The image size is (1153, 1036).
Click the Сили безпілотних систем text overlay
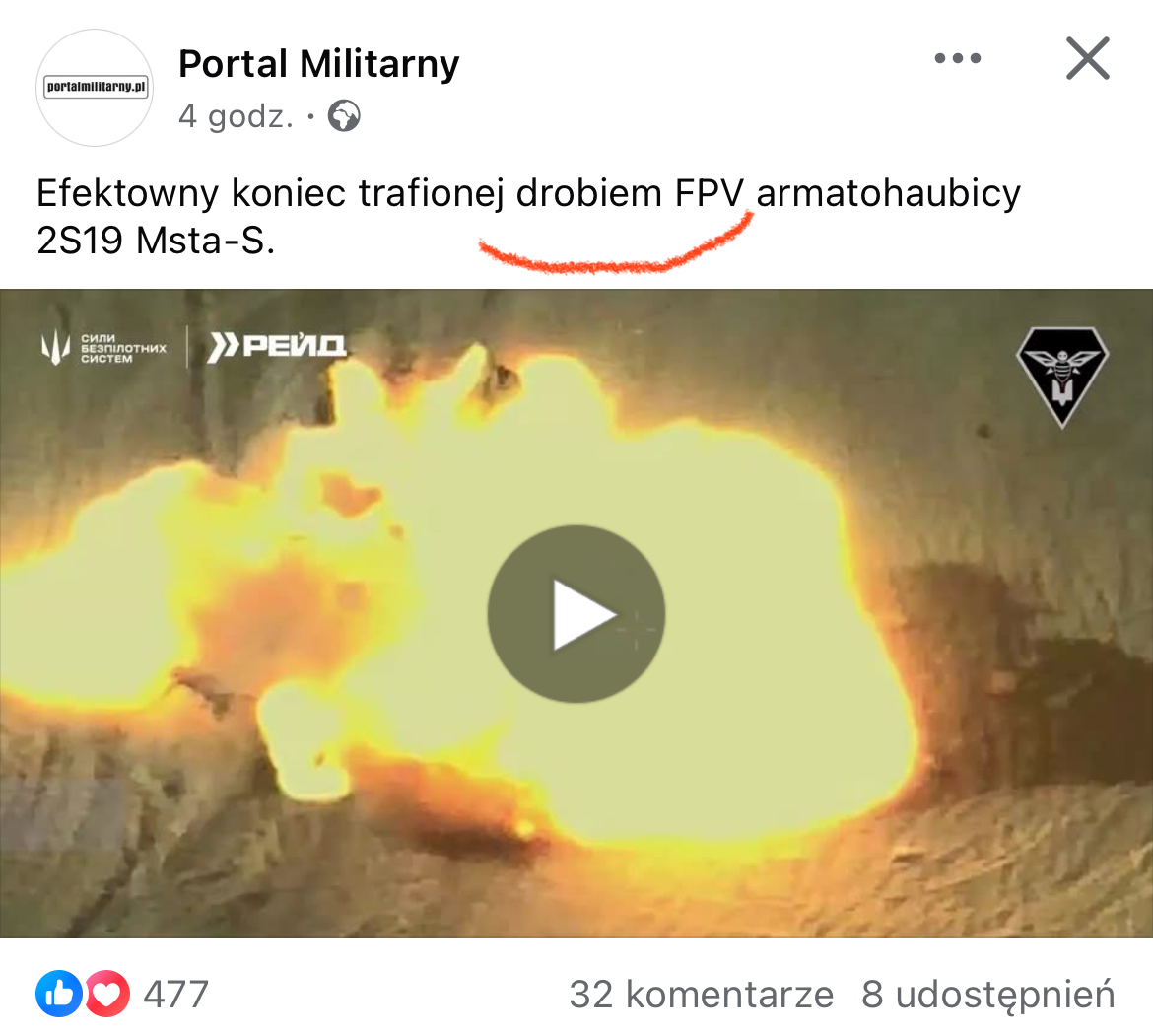pyautogui.click(x=123, y=349)
